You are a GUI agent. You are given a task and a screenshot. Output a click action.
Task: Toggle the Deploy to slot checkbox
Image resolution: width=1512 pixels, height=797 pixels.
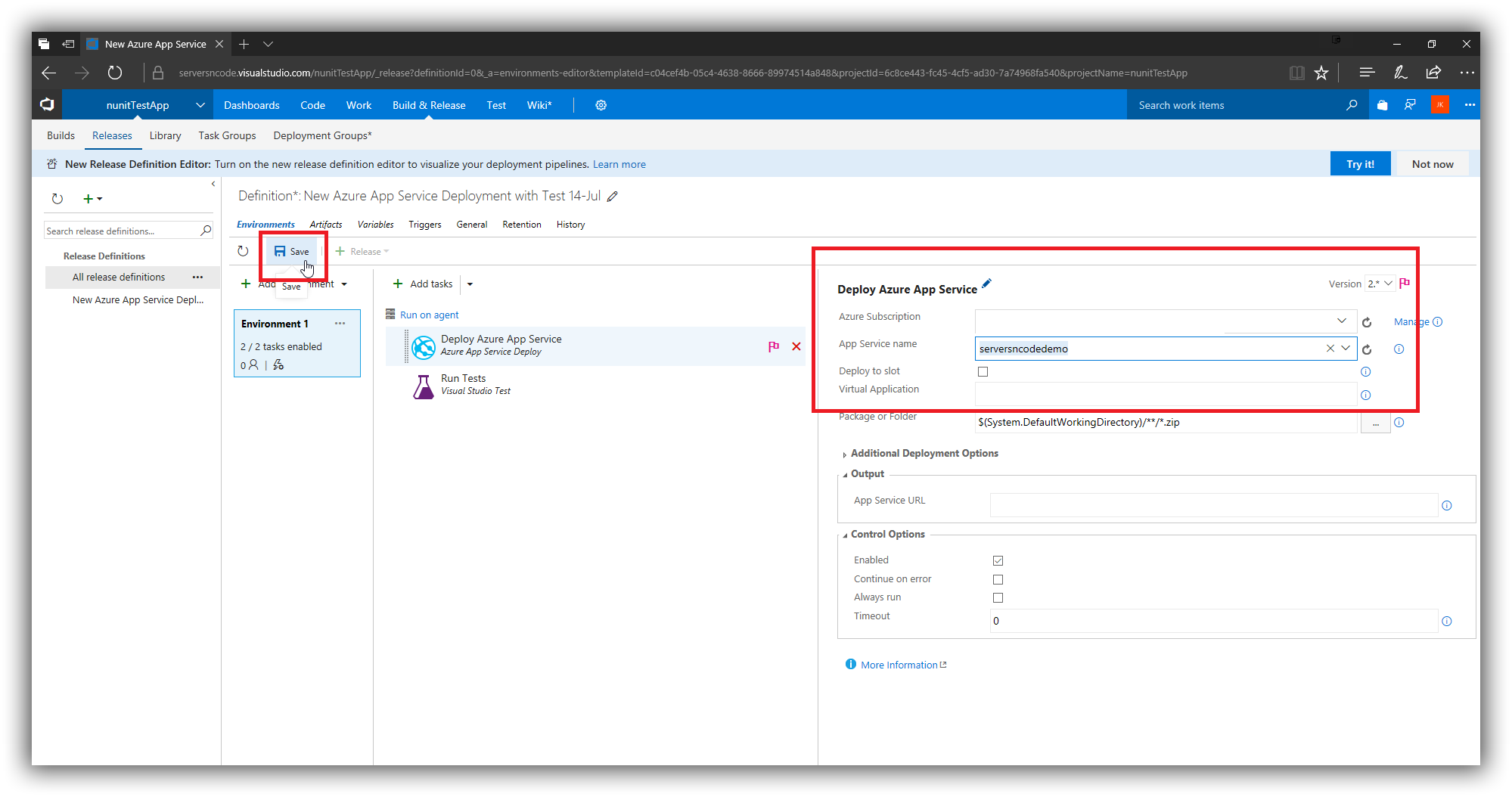click(983, 371)
